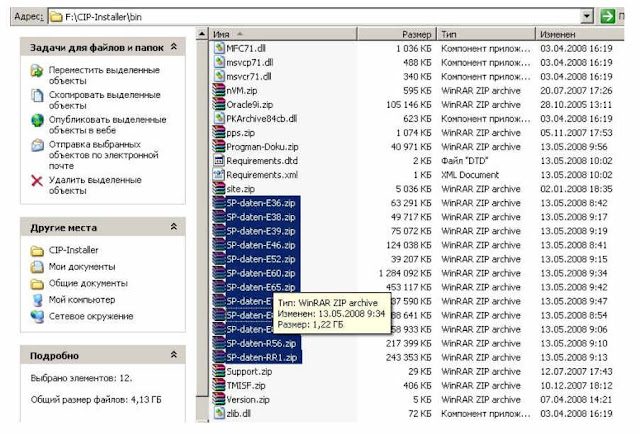The width and height of the screenshot is (640, 434).
Task: Select the nVM.zip archive icon
Action: 219,90
